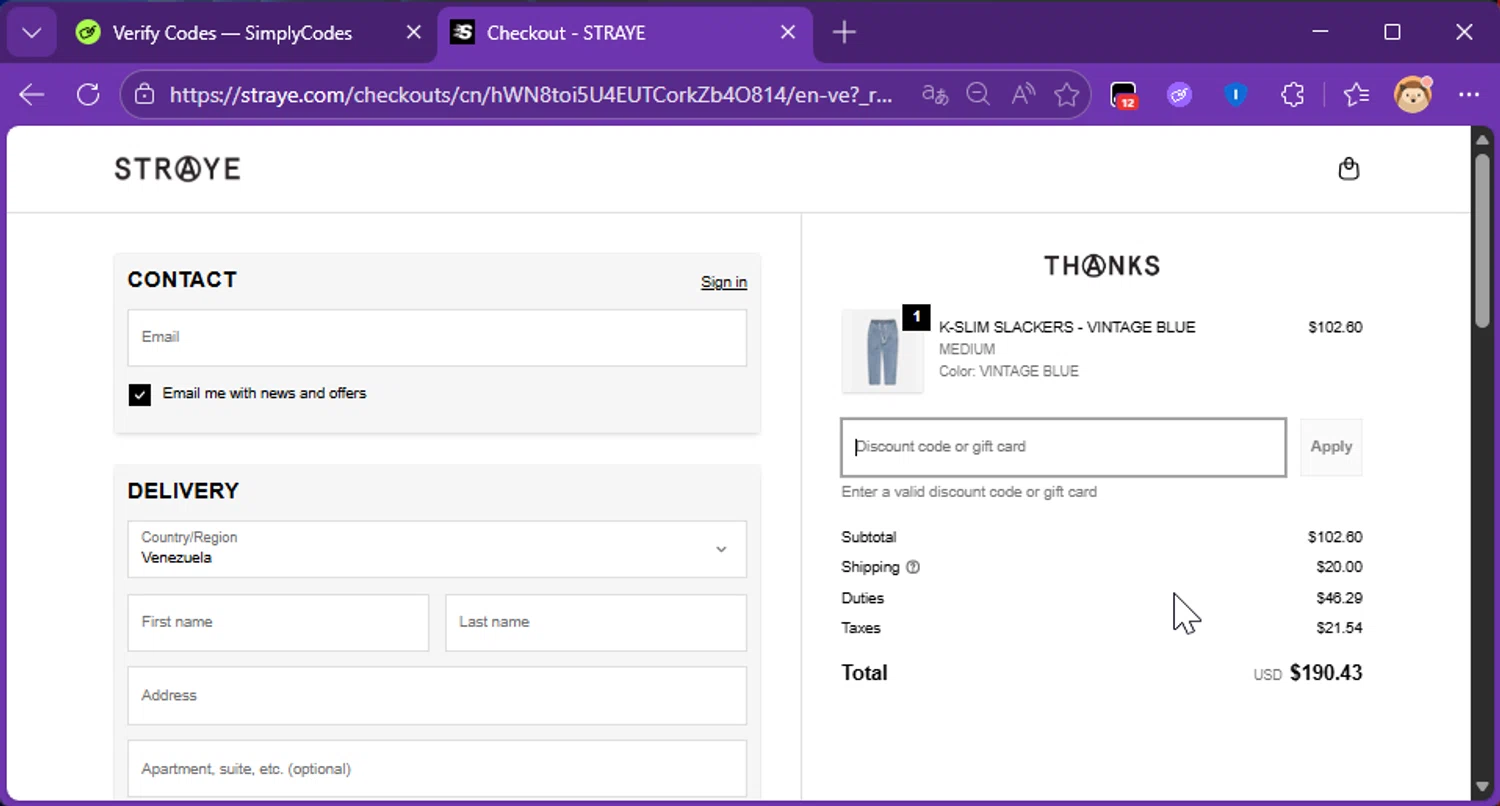Reload the page with refresh icon
Screen dimensions: 1500x806
(x=88, y=95)
